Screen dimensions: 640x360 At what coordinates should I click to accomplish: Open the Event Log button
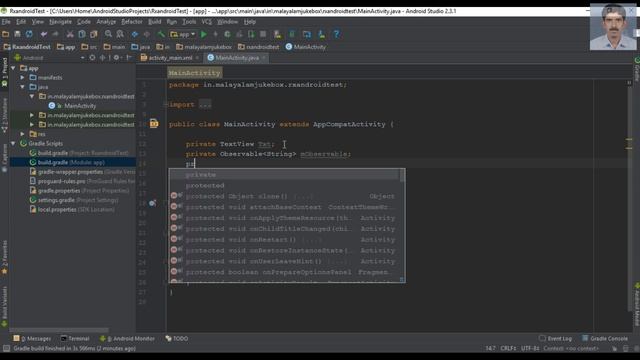[x=555, y=338]
